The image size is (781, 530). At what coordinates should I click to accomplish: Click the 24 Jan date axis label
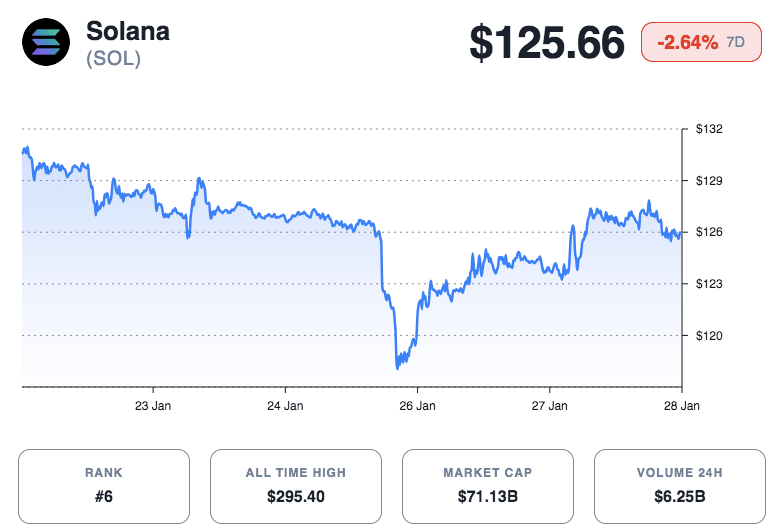285,406
